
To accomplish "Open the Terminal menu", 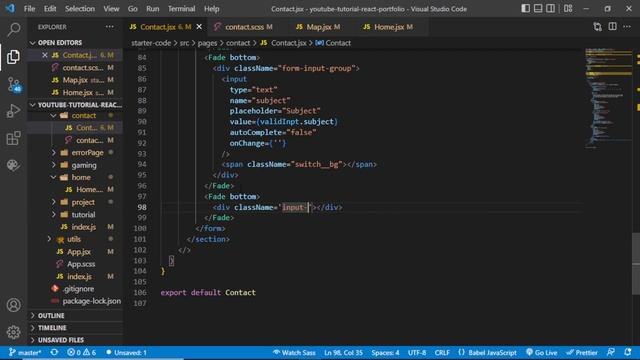I will (182, 9).
